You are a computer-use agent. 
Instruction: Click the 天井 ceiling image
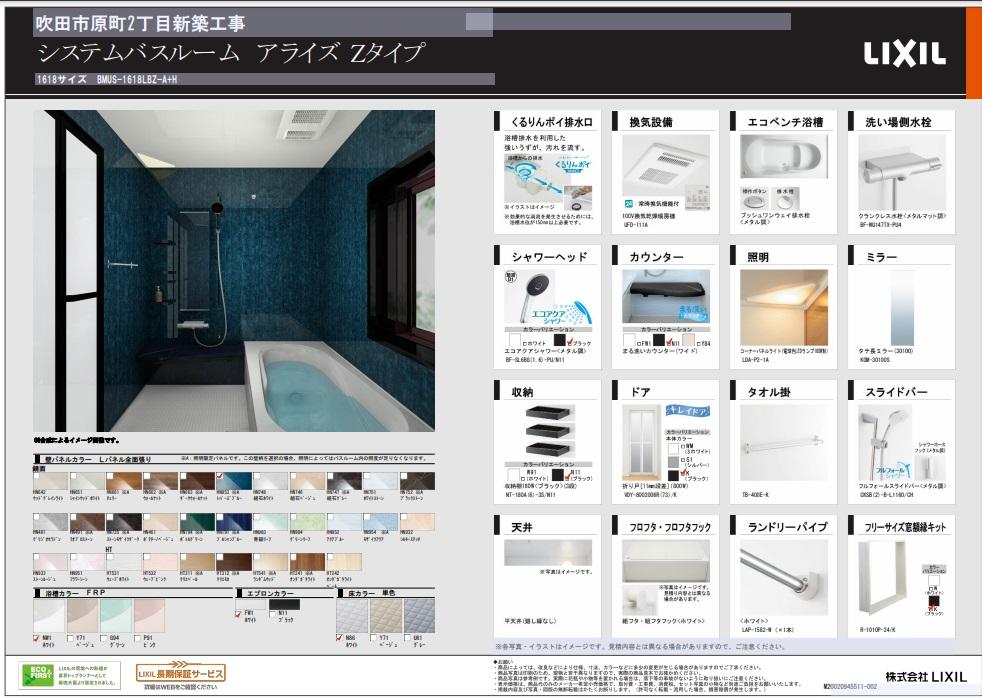[548, 553]
